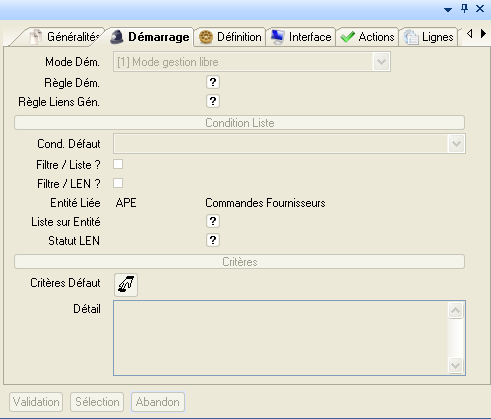Viewport: 491px width, 419px height.
Task: Click the question mark beside Règle Liens Gén.
Action: [213, 101]
